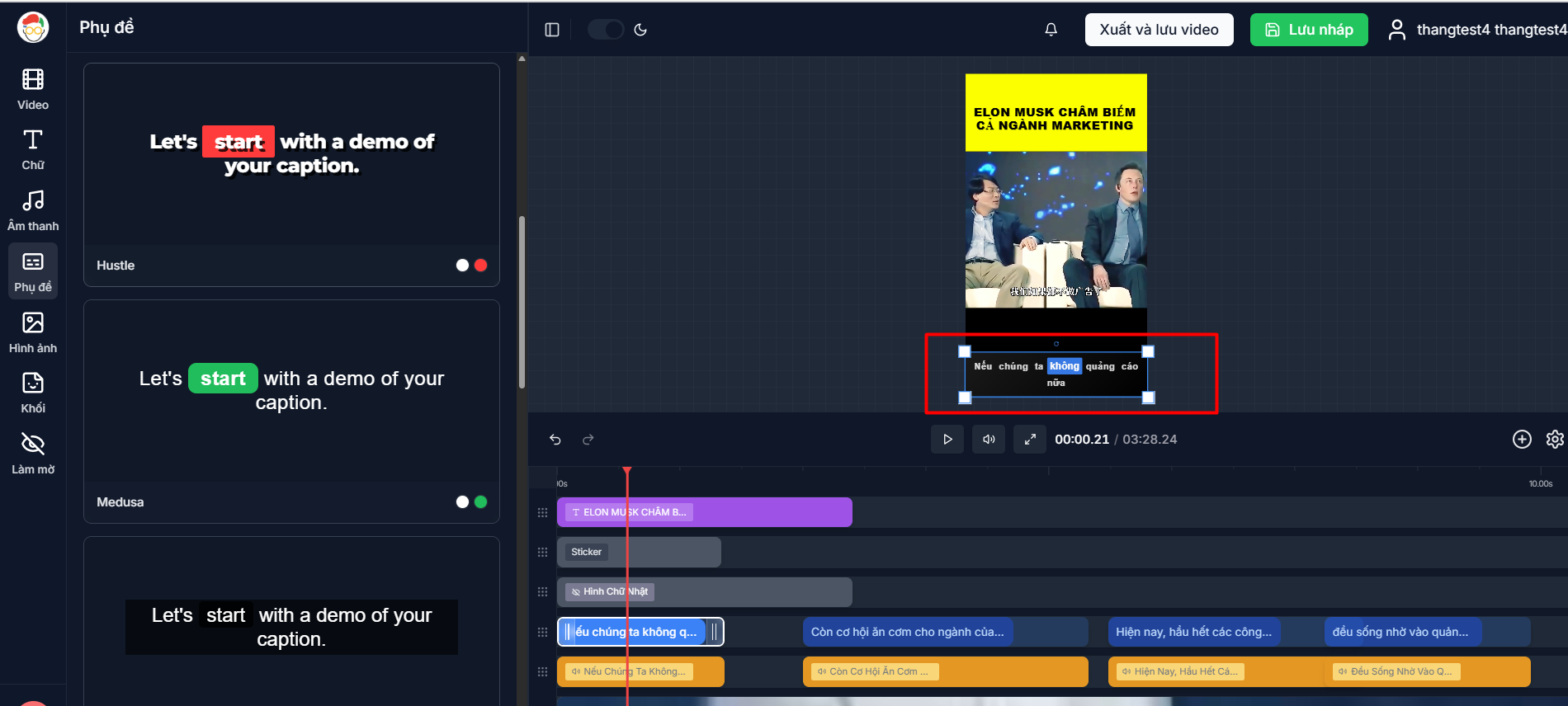The width and height of the screenshot is (1568, 706).
Task: Click left trim handle of selected subtitle clip
Action: pos(568,632)
